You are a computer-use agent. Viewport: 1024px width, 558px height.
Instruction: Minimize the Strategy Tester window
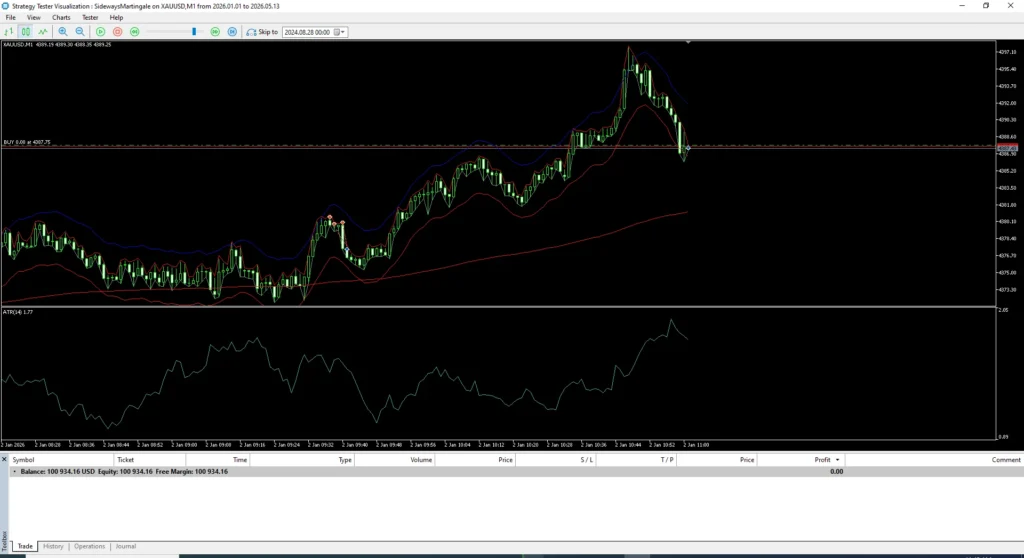tap(961, 6)
